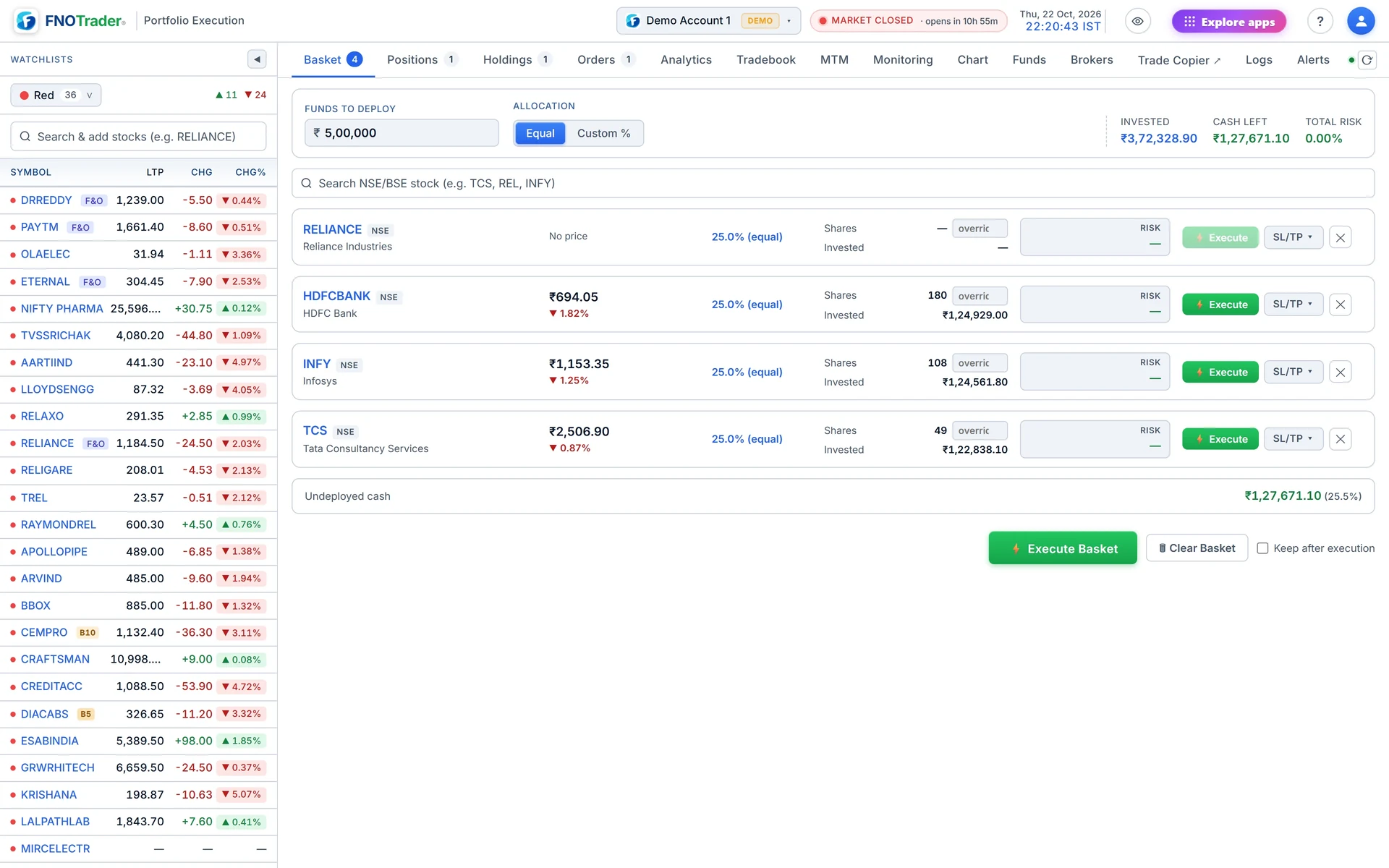Toggle the eye visibility icon in header
1389x868 pixels.
point(1138,21)
